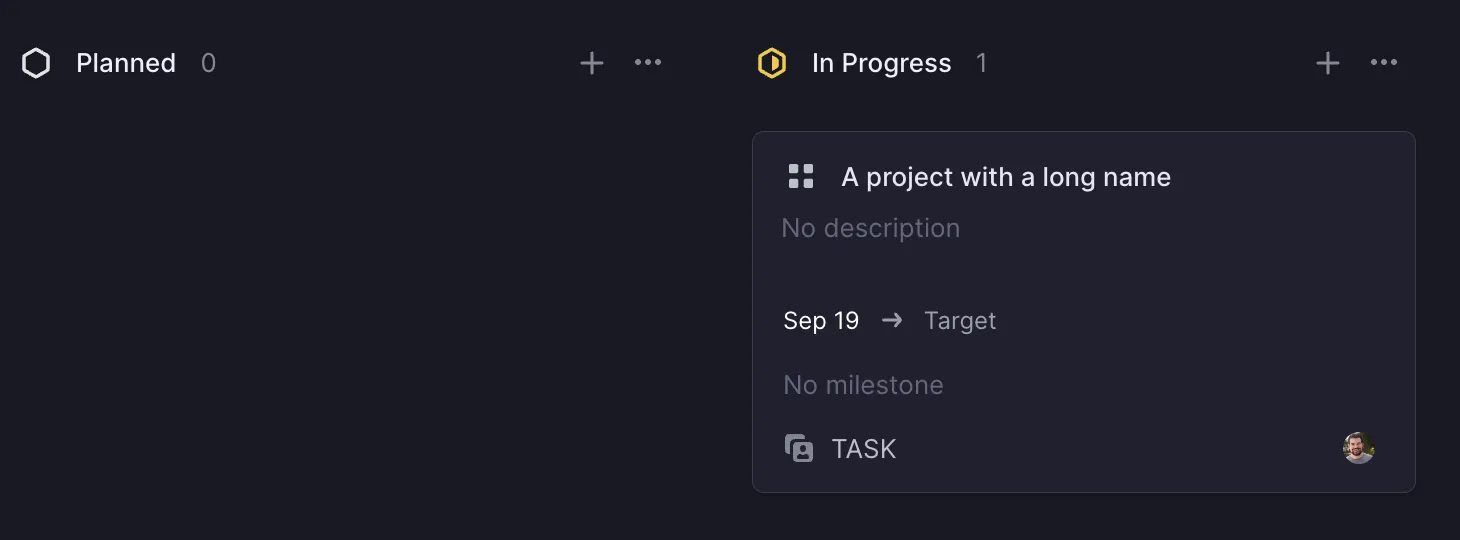
Task: Click the Sep 19 start date
Action: (821, 321)
